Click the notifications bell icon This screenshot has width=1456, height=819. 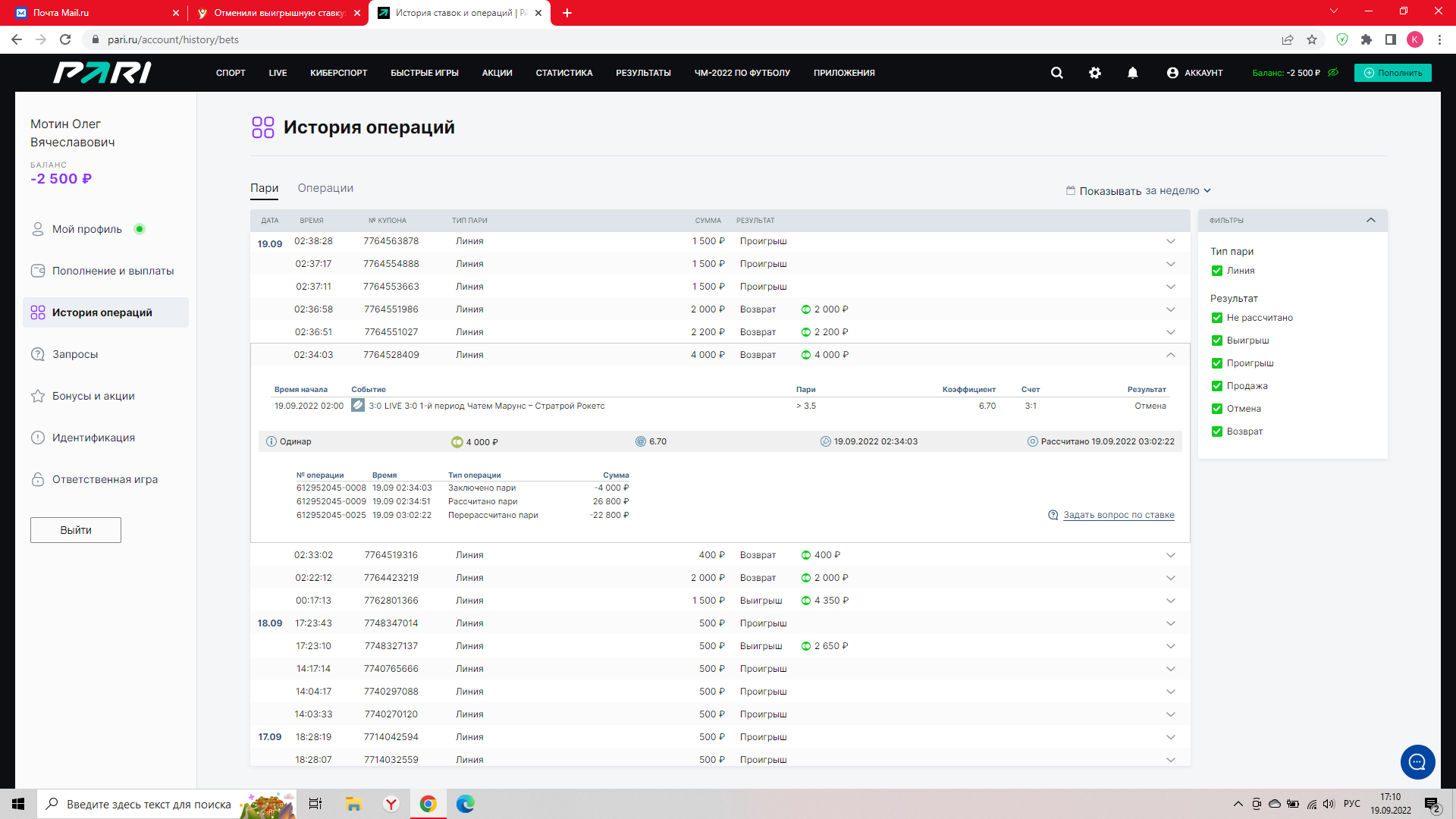pyautogui.click(x=1132, y=73)
